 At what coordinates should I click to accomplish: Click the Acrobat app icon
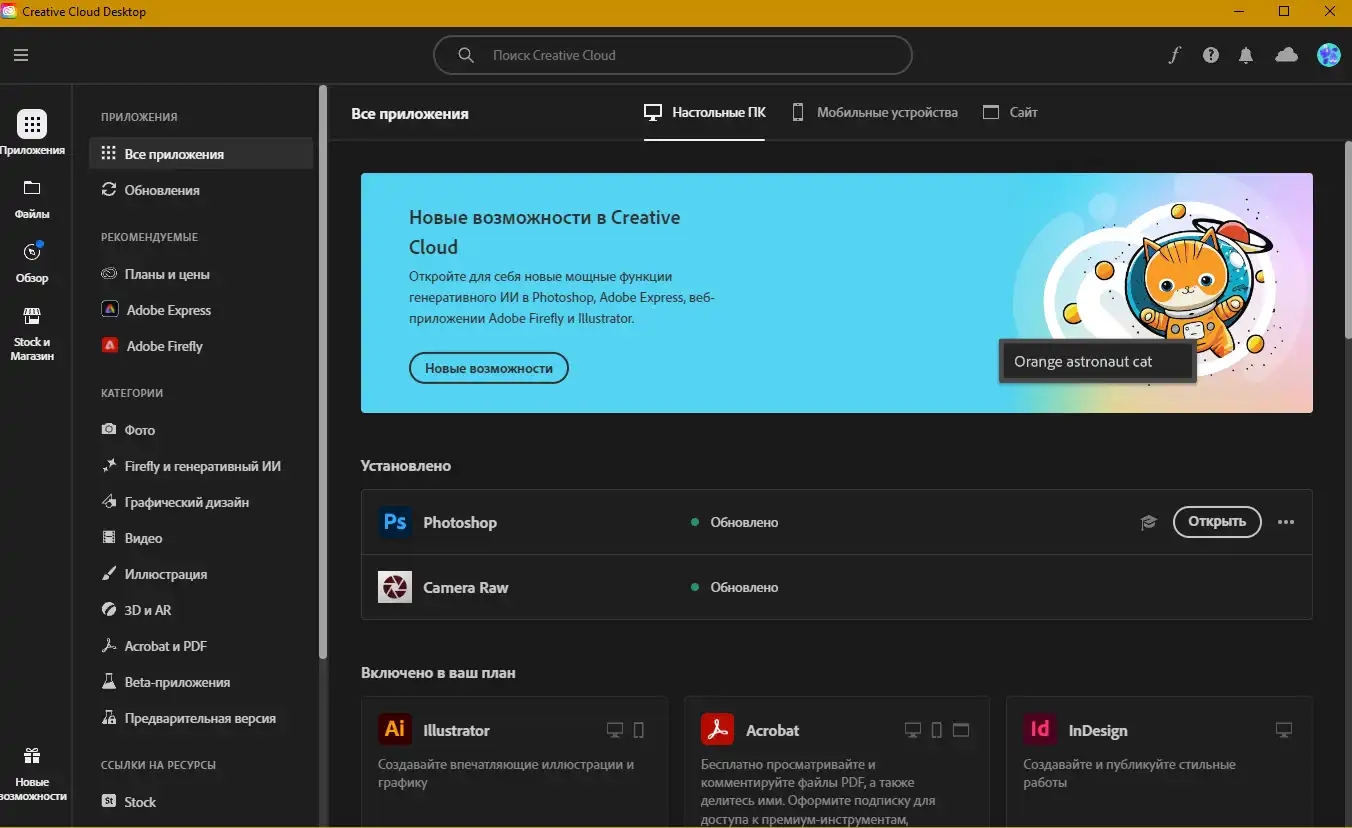718,730
